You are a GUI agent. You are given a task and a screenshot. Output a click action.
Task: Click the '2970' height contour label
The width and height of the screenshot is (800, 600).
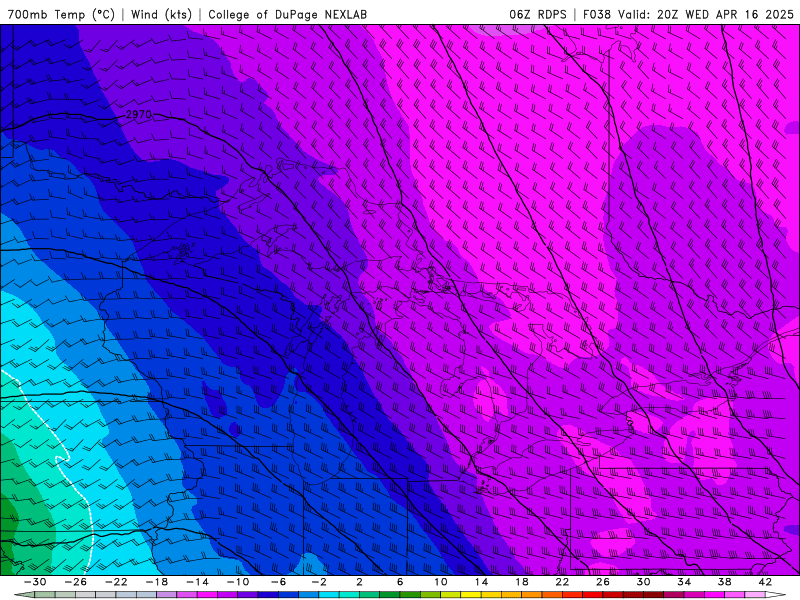tap(139, 114)
